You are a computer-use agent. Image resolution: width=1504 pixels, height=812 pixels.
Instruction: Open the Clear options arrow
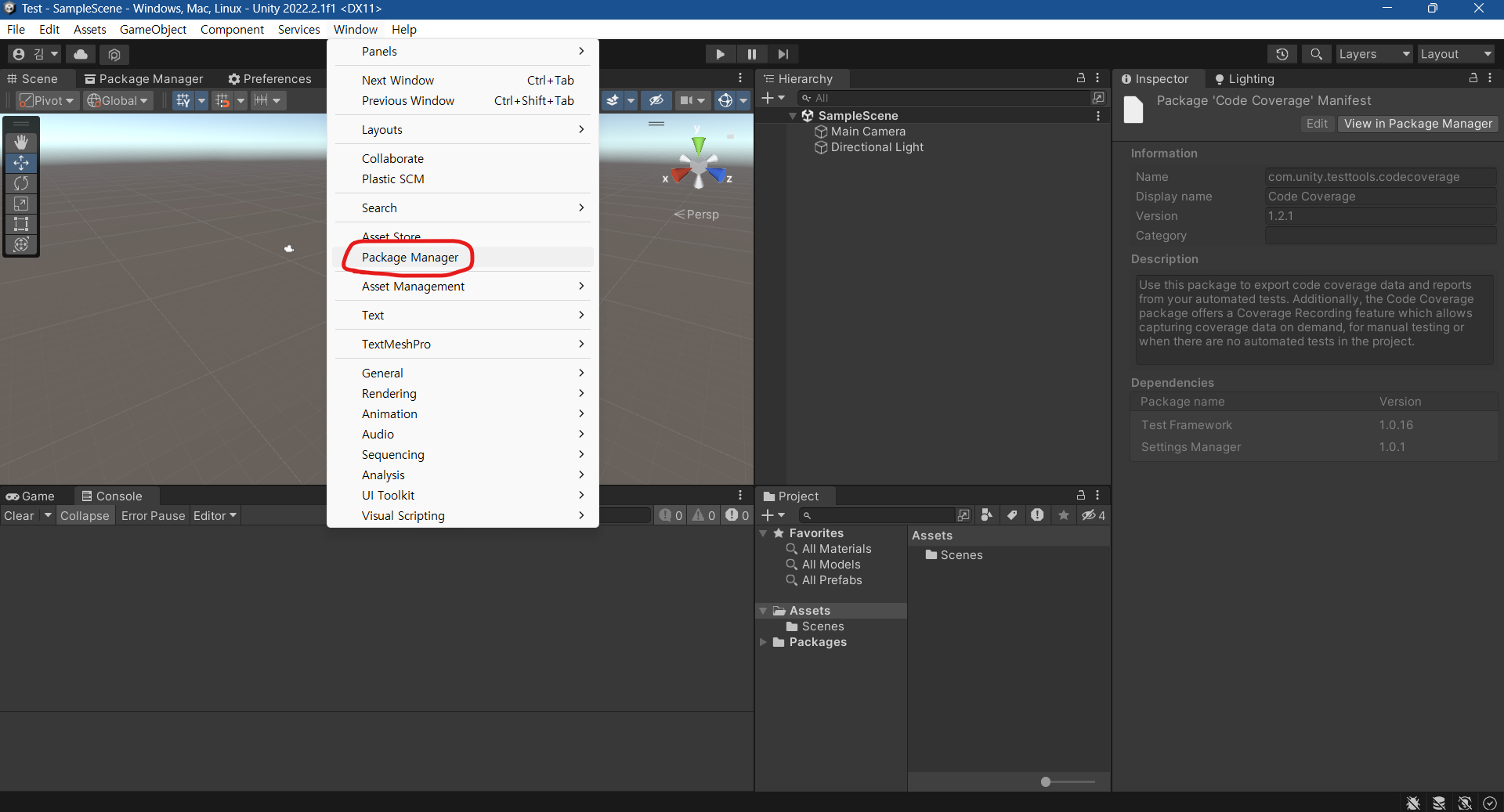coord(48,515)
